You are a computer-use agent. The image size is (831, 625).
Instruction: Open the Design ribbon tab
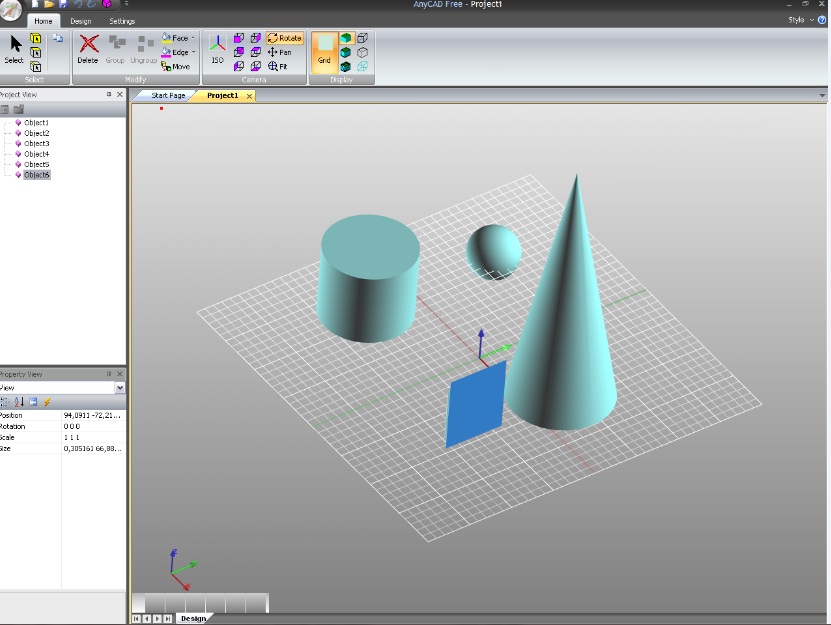click(x=80, y=21)
